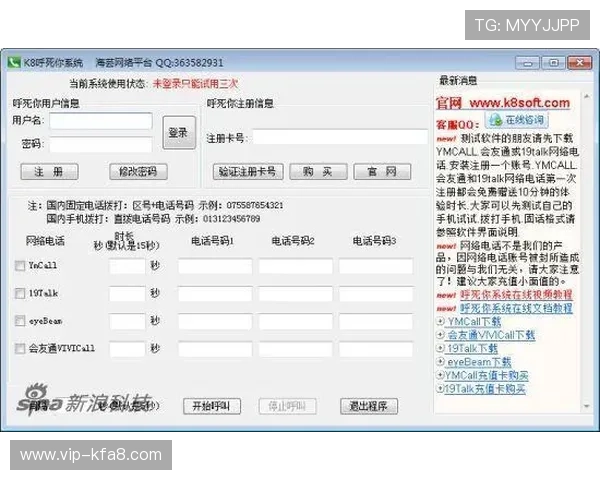Open 19Talk充值卡购买 link
The height and width of the screenshot is (480, 600).
pos(485,389)
